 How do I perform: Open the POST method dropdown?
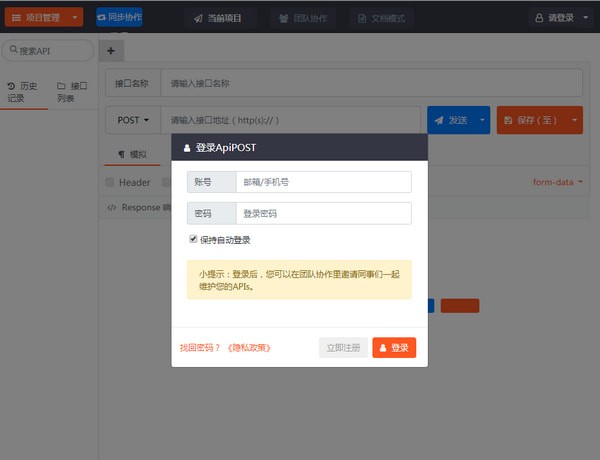133,120
